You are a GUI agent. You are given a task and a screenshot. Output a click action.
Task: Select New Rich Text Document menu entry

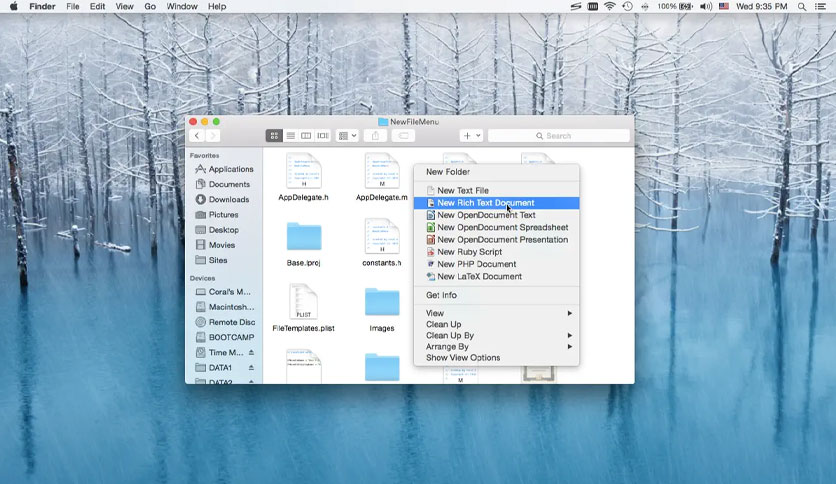[496, 203]
